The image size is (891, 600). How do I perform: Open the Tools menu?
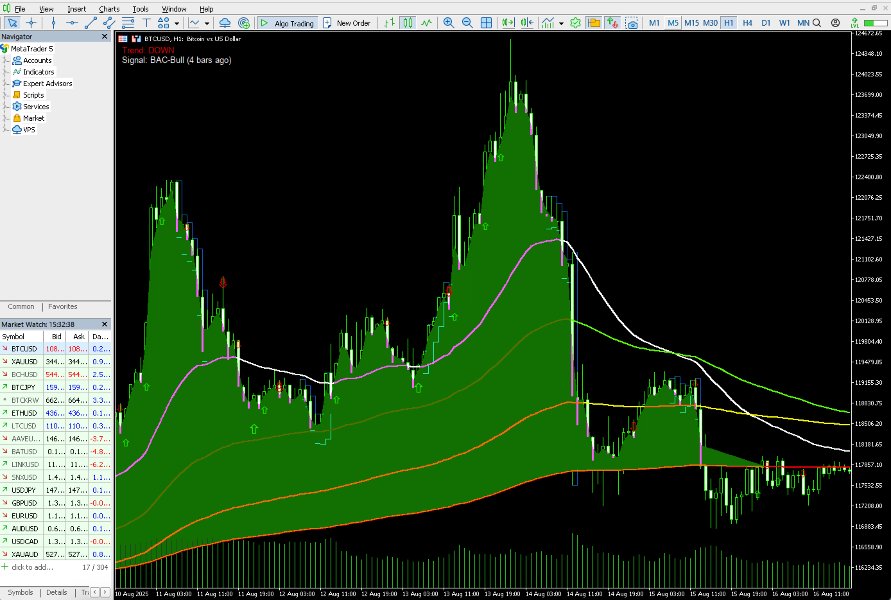coord(140,9)
